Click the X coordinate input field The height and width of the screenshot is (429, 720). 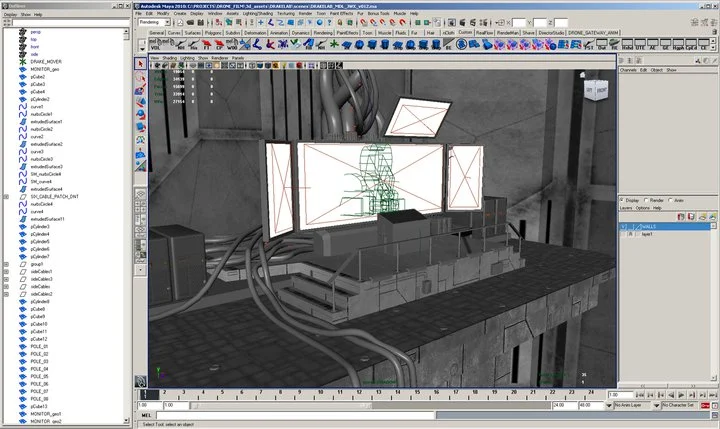click(518, 23)
